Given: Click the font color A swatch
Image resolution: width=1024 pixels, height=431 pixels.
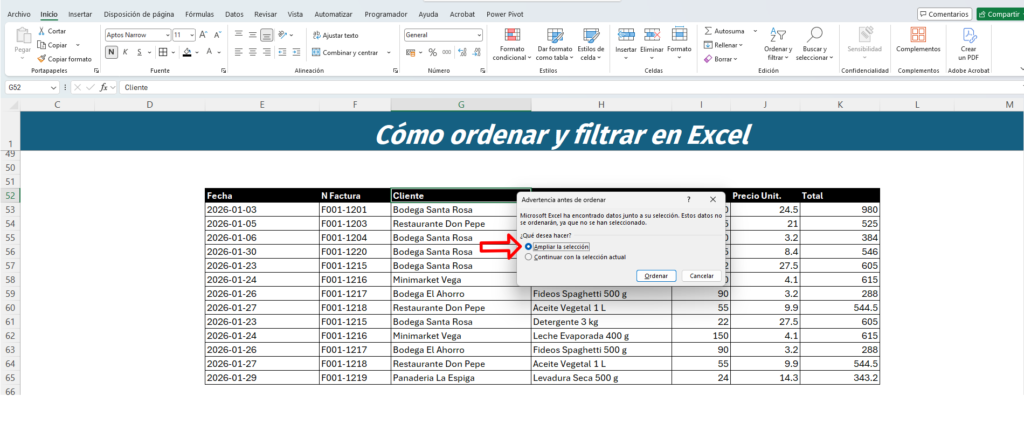Looking at the screenshot, I should tap(209, 52).
